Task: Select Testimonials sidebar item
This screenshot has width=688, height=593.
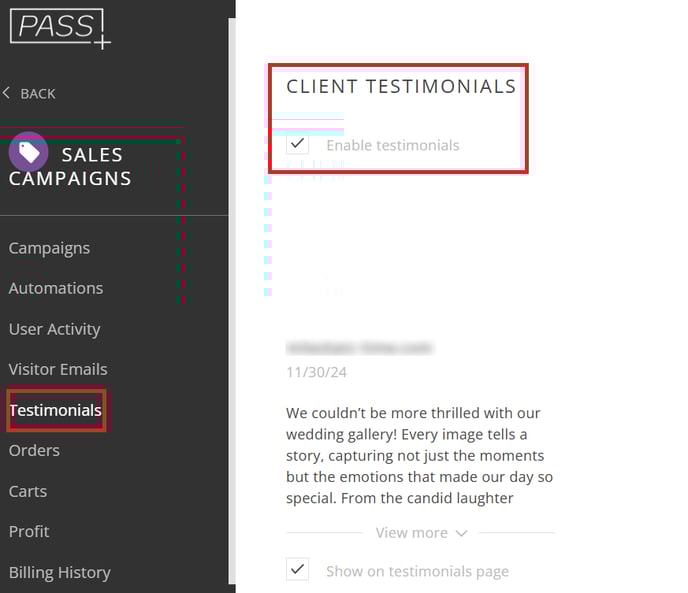Action: click(x=56, y=410)
